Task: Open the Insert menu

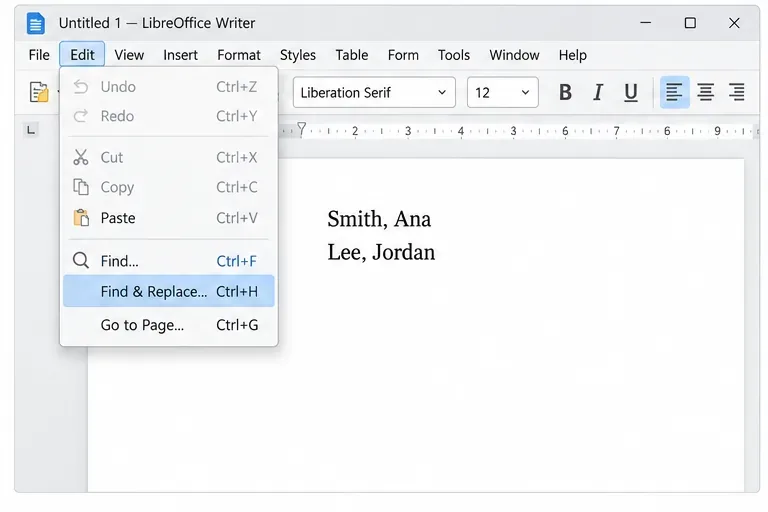Action: (x=181, y=55)
